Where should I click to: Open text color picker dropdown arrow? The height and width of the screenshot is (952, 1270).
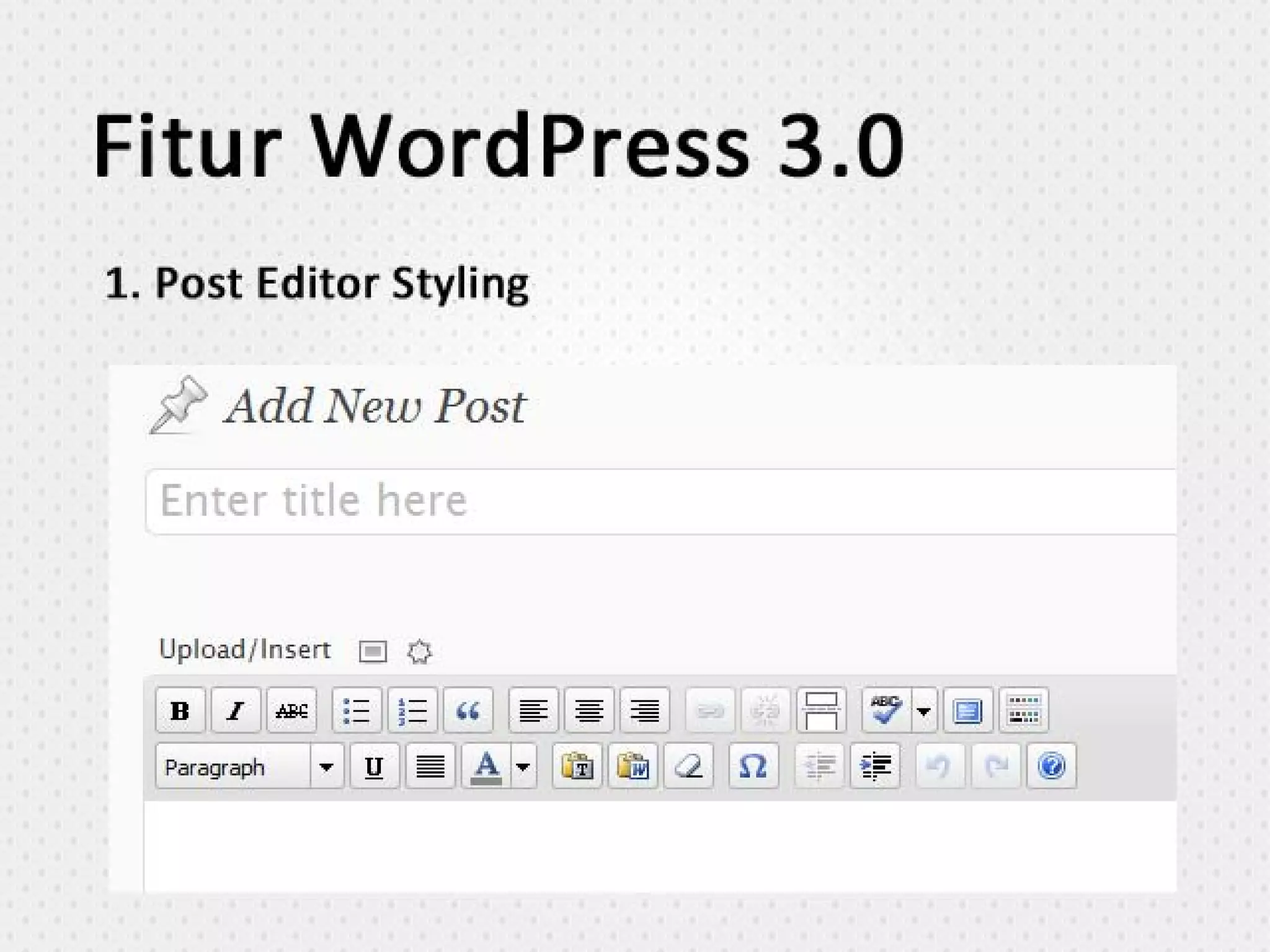pyautogui.click(x=524, y=767)
